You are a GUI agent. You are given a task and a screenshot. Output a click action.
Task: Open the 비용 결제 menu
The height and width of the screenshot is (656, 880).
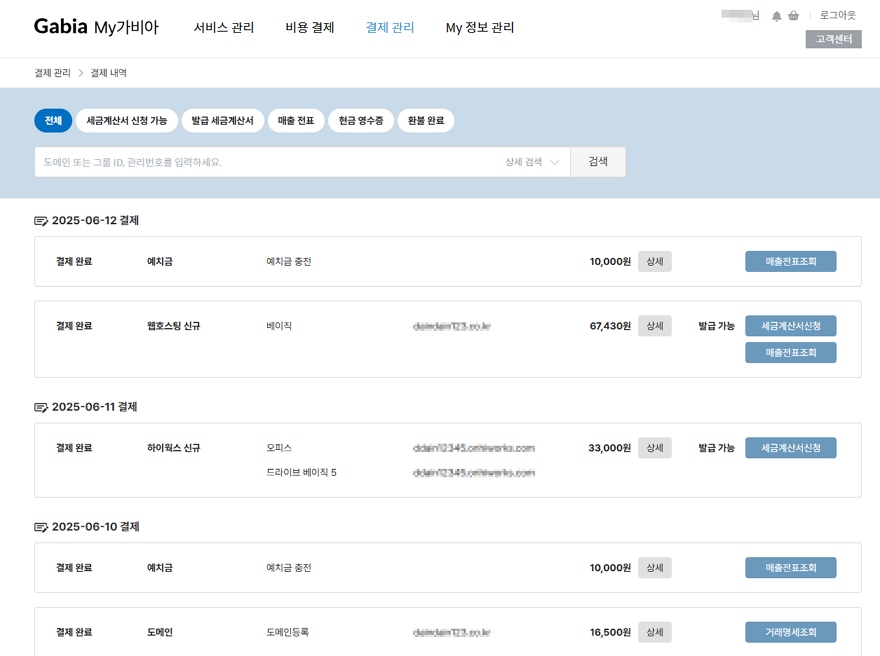310,28
